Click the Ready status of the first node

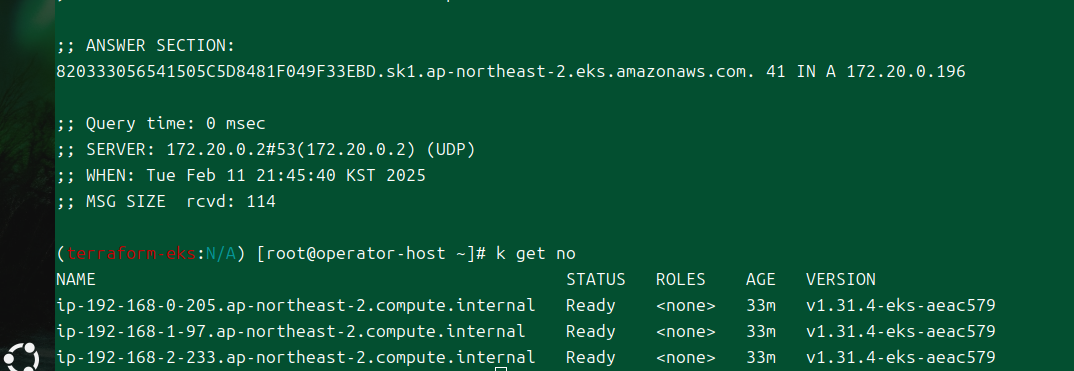(590, 305)
